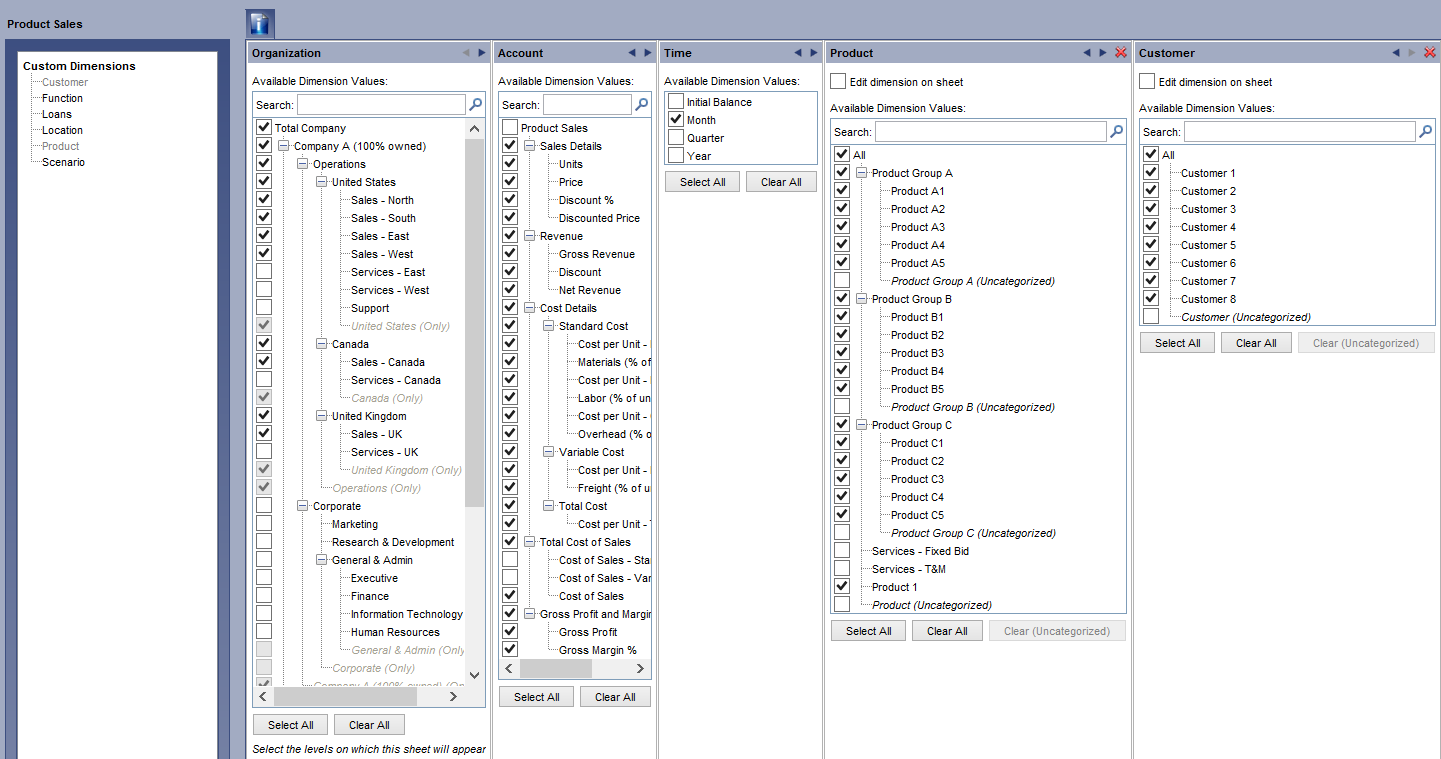
Task: Click the Organization search magnifier icon
Action: tap(476, 104)
